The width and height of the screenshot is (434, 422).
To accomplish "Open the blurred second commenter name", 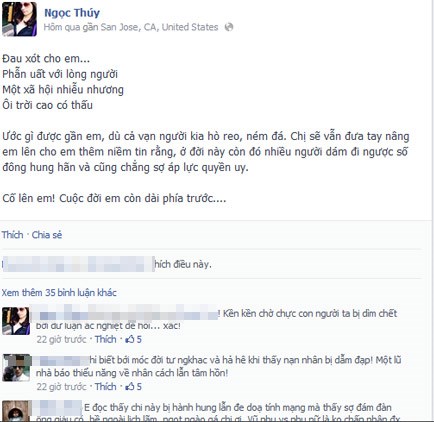I will 62,360.
